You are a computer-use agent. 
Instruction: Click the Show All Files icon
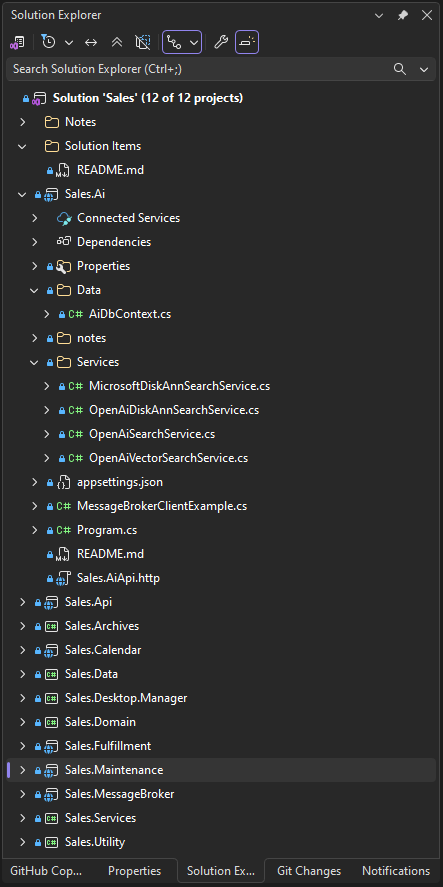(143, 42)
